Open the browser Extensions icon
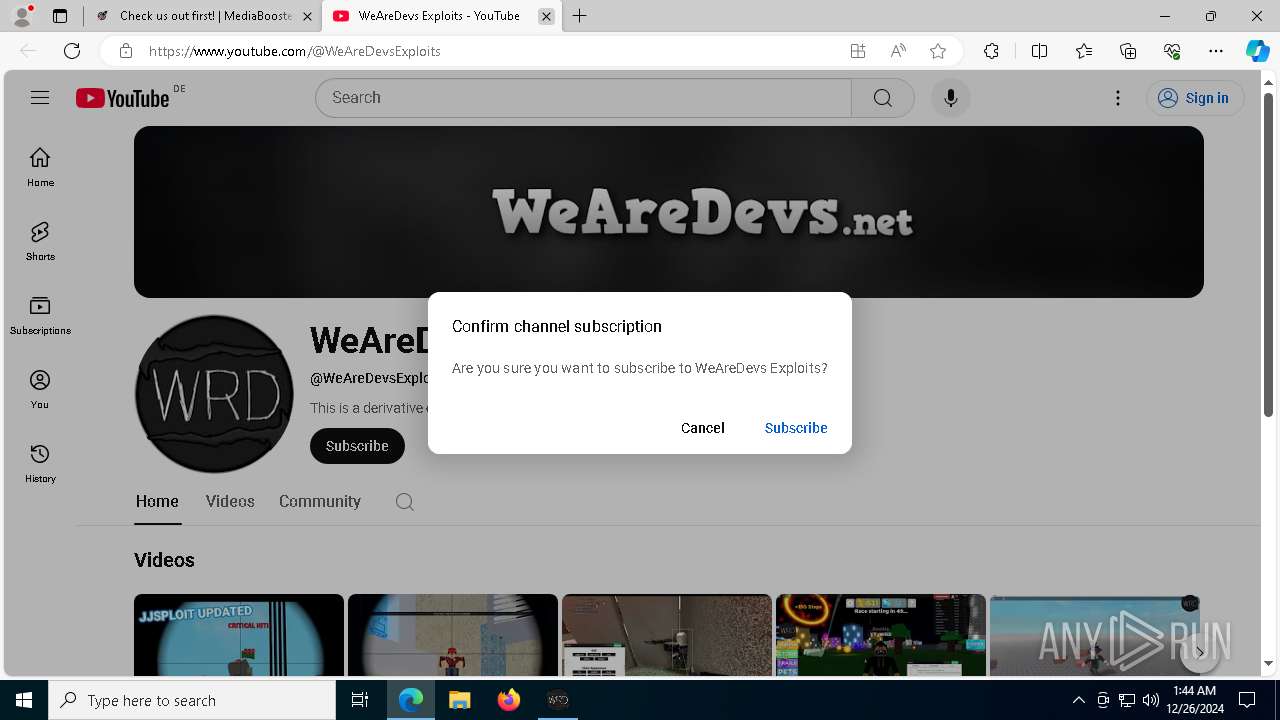 coord(991,51)
